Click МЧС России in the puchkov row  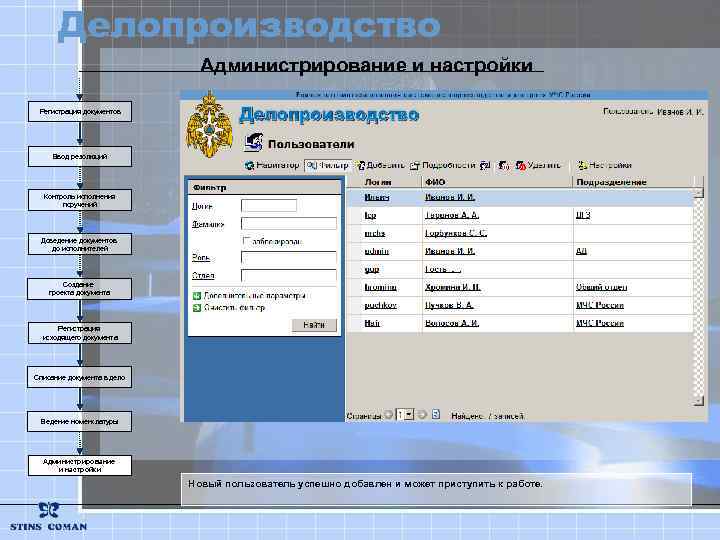600,305
